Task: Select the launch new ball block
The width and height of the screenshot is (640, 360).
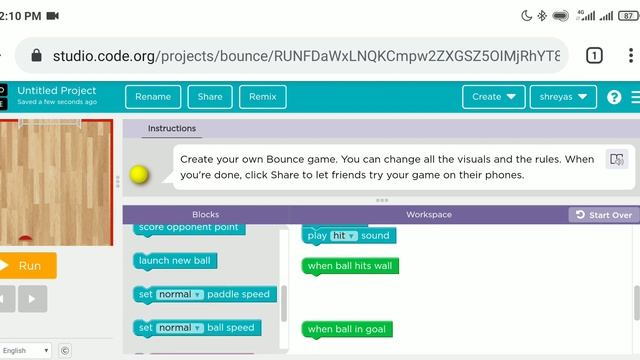Action: (175, 261)
